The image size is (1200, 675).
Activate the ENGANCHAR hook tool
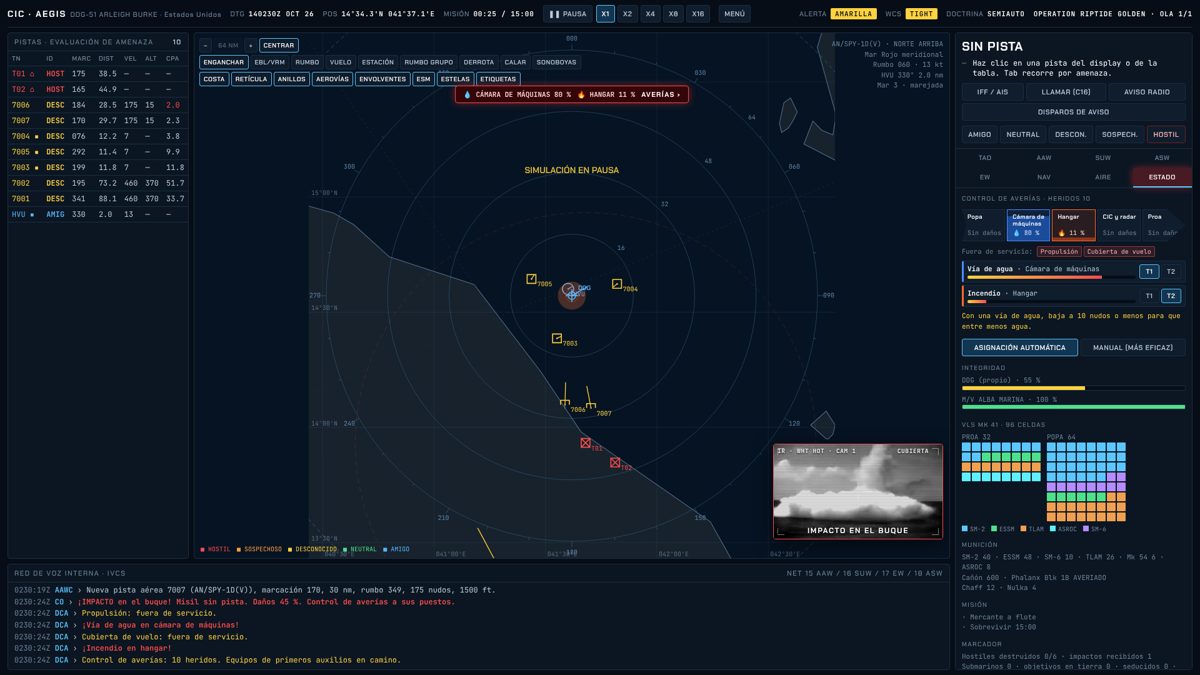223,62
